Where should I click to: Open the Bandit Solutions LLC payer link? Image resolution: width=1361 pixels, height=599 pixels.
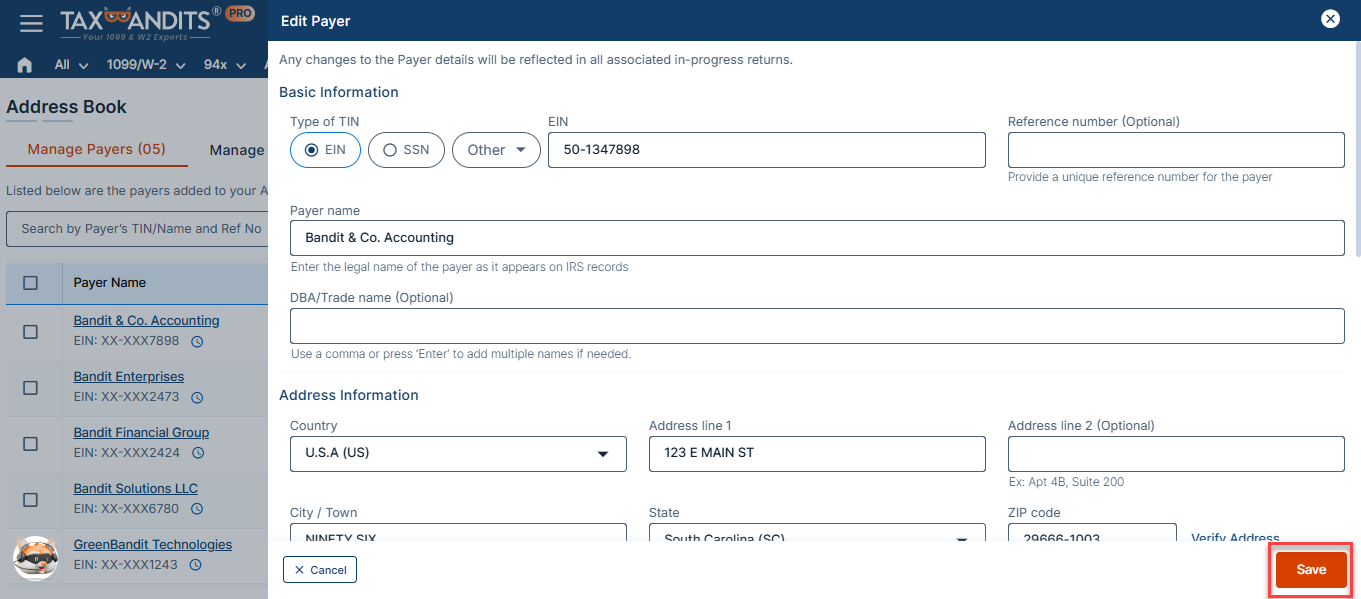click(136, 489)
